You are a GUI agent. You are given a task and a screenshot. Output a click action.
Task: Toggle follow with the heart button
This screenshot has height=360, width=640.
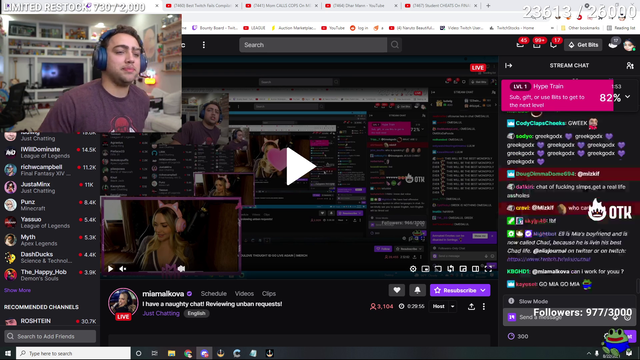[x=397, y=290]
